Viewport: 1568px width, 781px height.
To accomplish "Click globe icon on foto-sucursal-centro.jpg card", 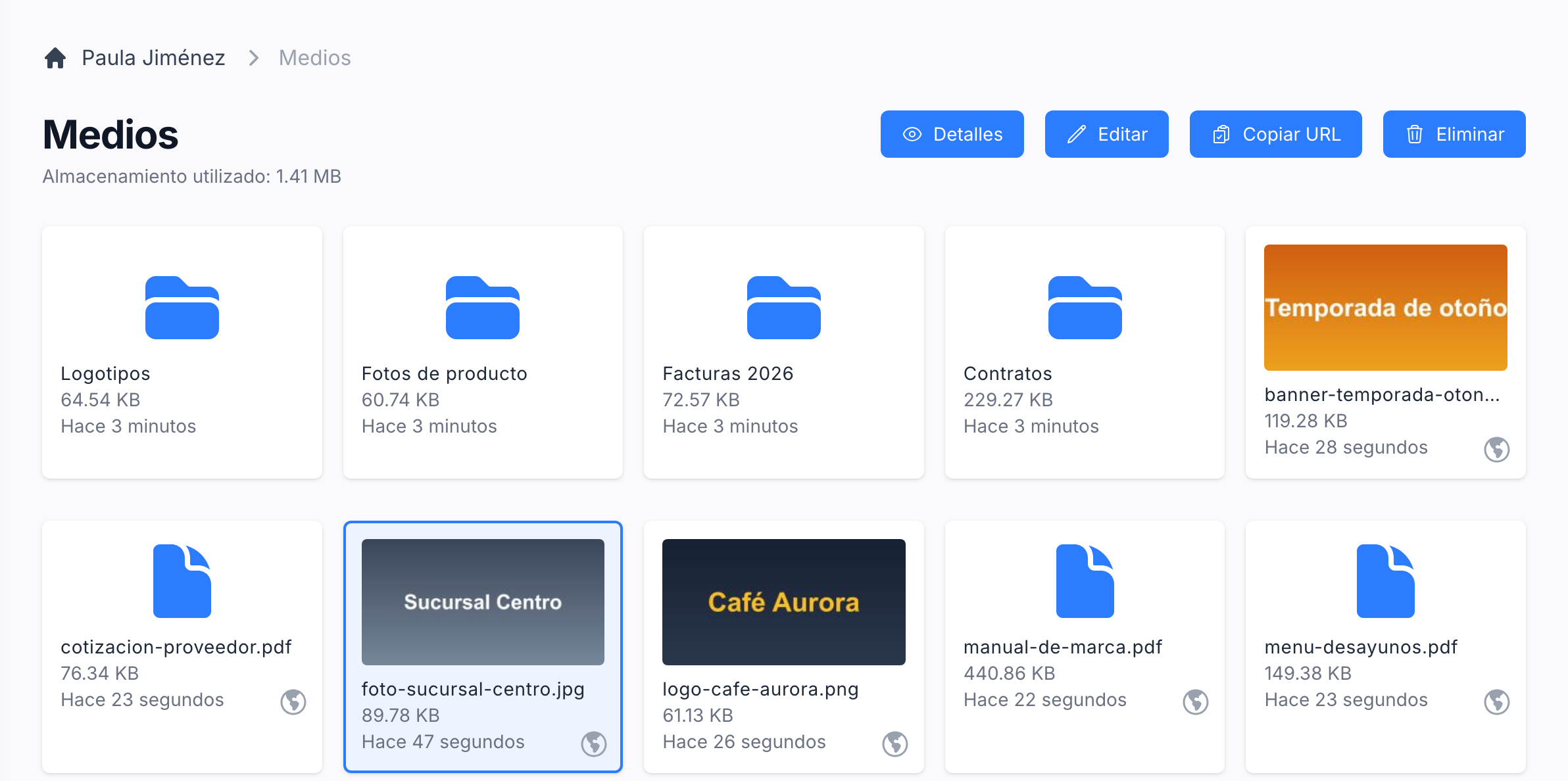I will pos(594,744).
